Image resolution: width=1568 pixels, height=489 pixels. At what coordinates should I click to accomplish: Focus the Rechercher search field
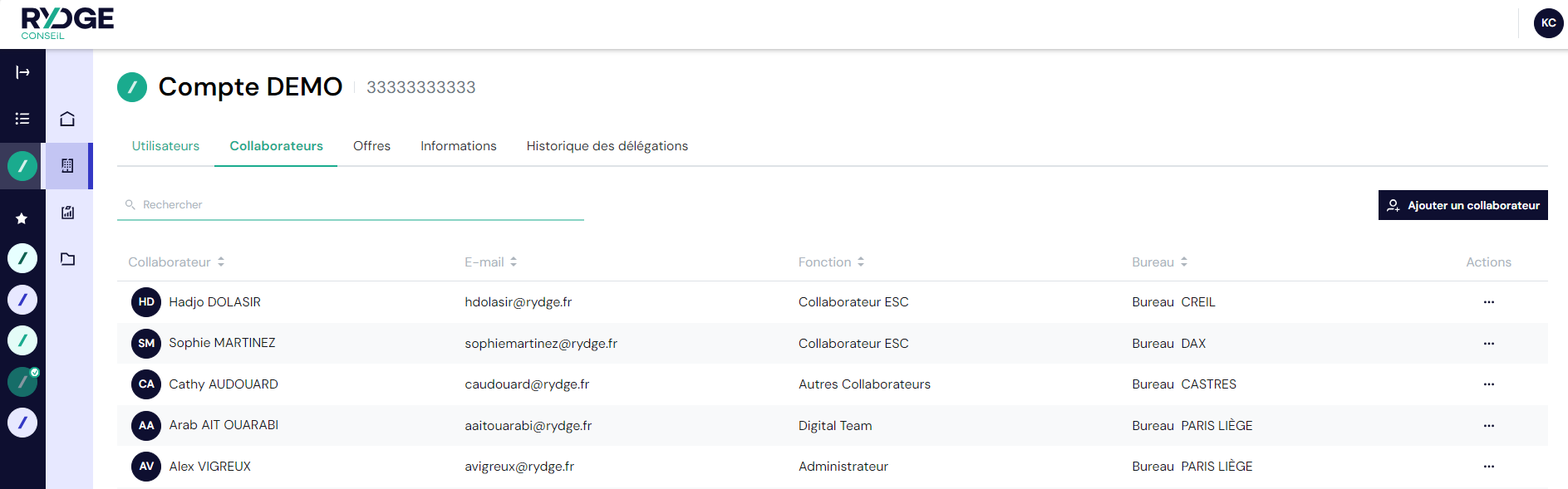coord(357,205)
